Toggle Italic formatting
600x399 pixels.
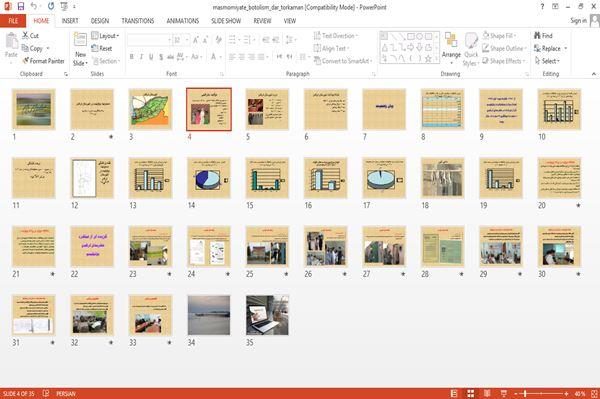pos(141,57)
